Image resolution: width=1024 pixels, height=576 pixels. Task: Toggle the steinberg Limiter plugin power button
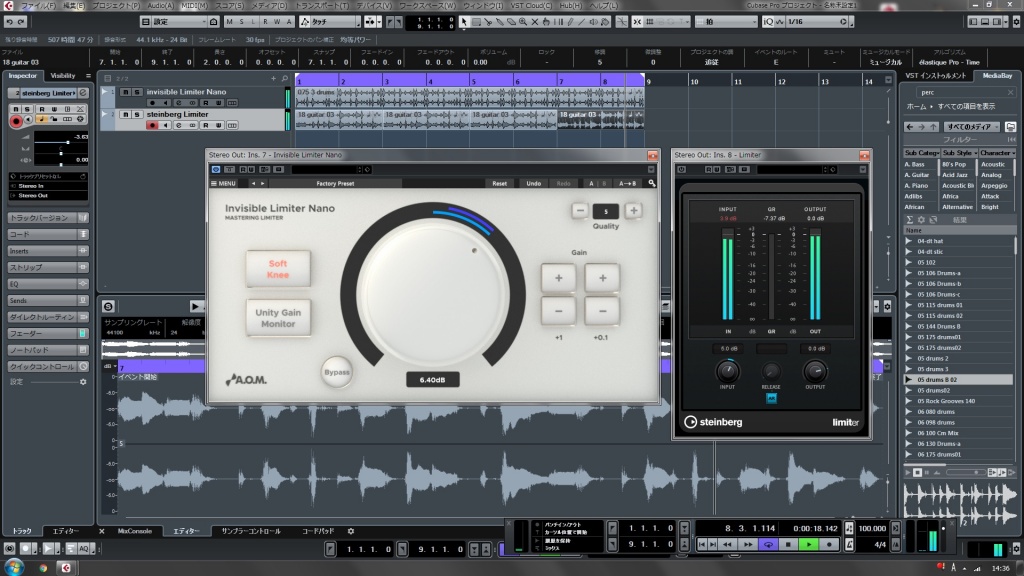(x=681, y=169)
